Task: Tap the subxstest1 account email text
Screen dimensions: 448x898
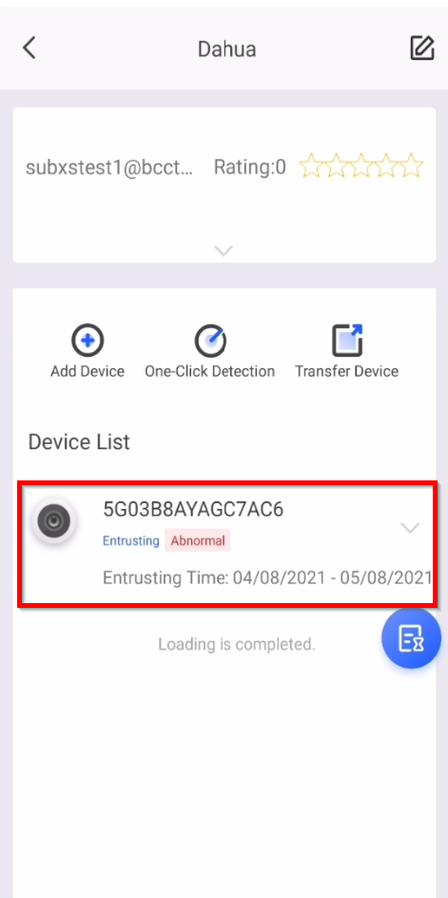Action: pos(110,167)
